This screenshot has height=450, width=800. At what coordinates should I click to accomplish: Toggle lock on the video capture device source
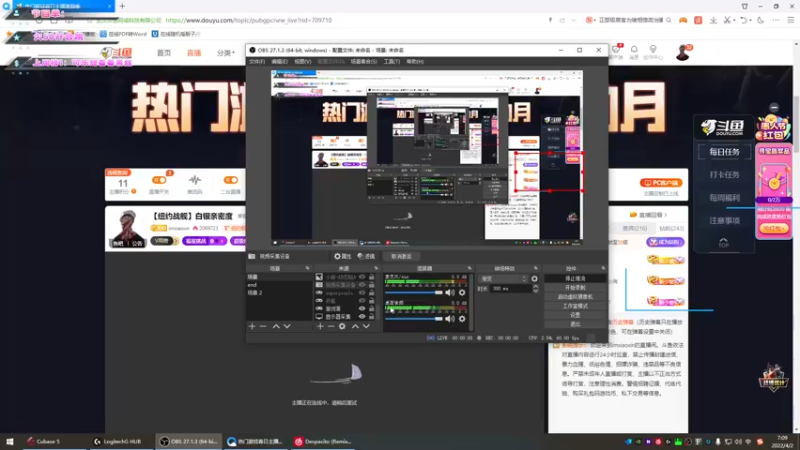click(x=372, y=285)
